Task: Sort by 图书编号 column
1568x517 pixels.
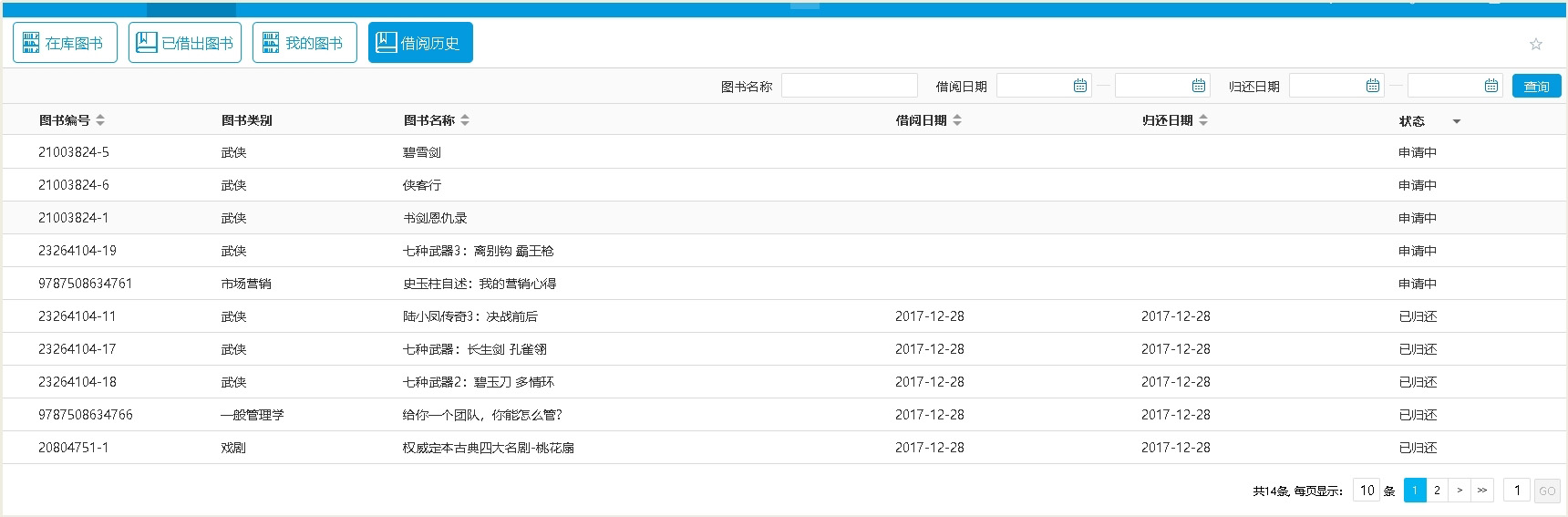Action: click(x=100, y=120)
